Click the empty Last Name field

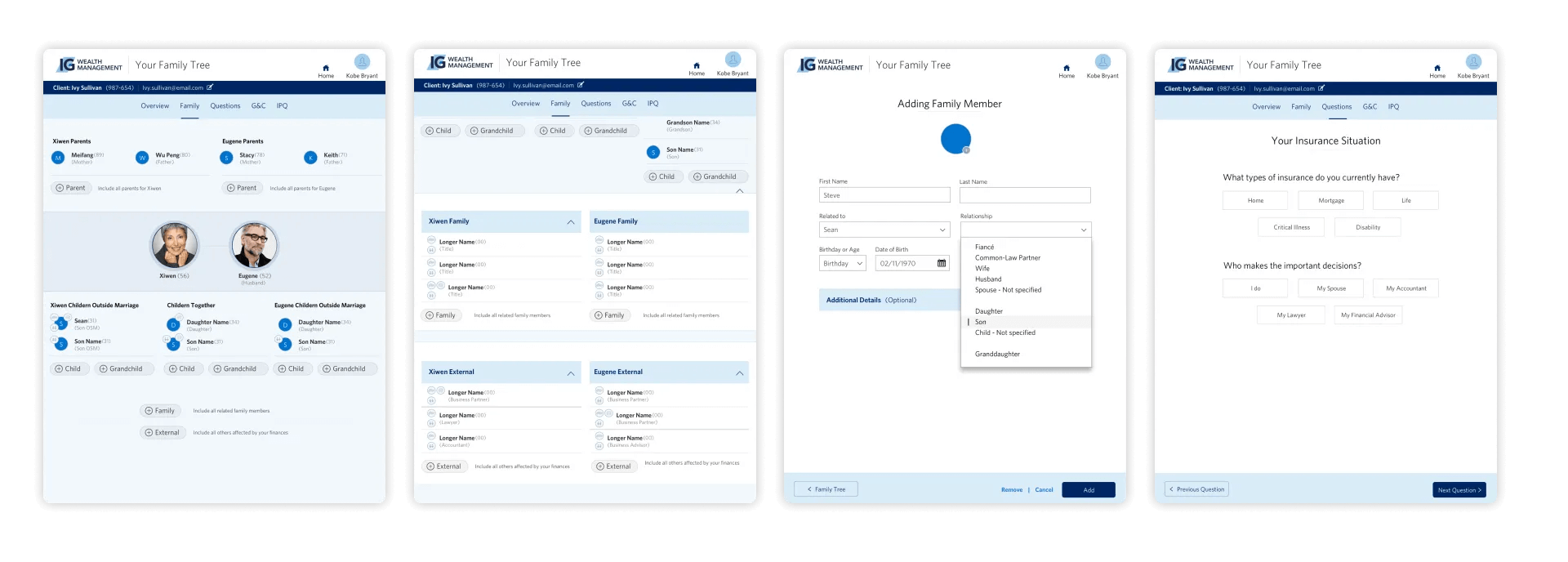tap(1025, 195)
